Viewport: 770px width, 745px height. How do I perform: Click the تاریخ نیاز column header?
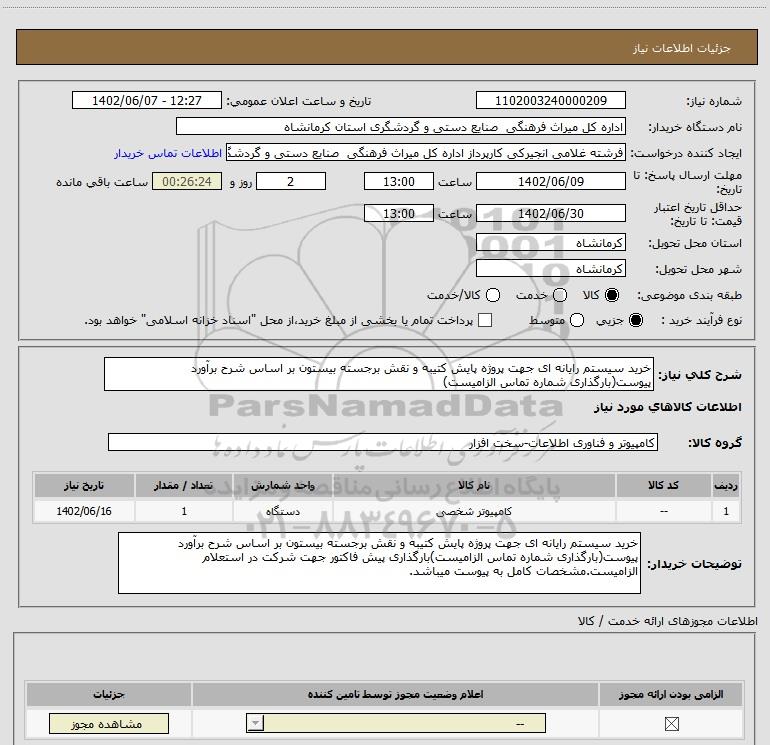click(84, 485)
